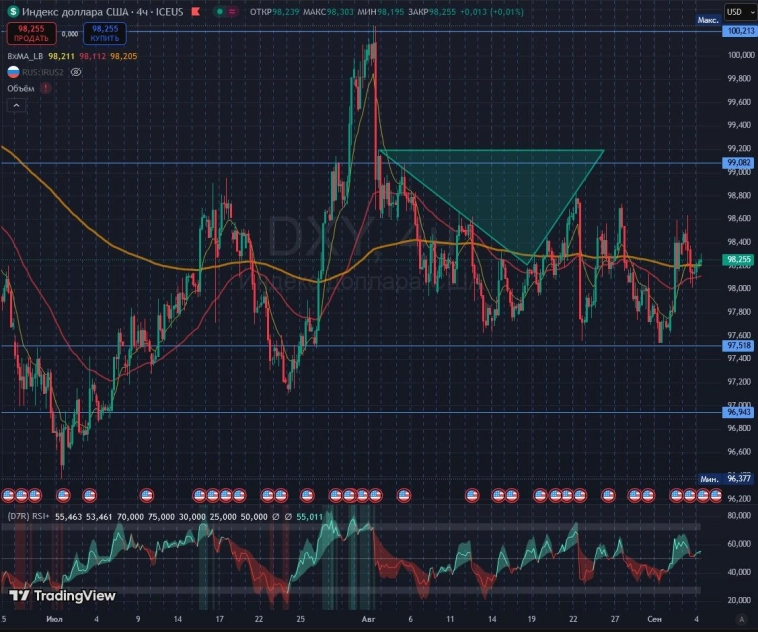The image size is (758, 632).
Task: Toggle visibility eye for RUS:IRUS2
Action: (x=76, y=72)
